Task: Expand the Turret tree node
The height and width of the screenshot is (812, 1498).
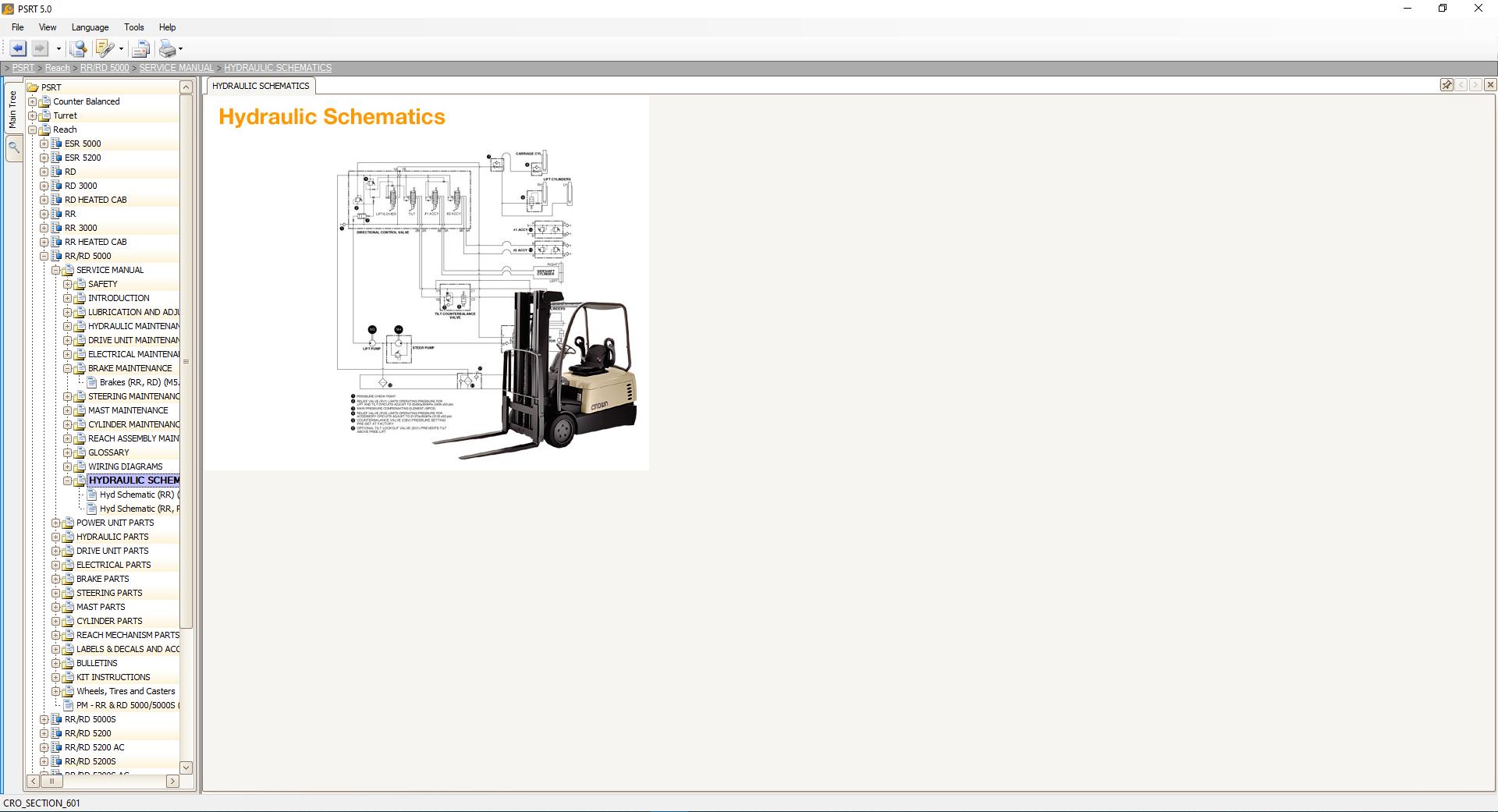Action: [33, 115]
